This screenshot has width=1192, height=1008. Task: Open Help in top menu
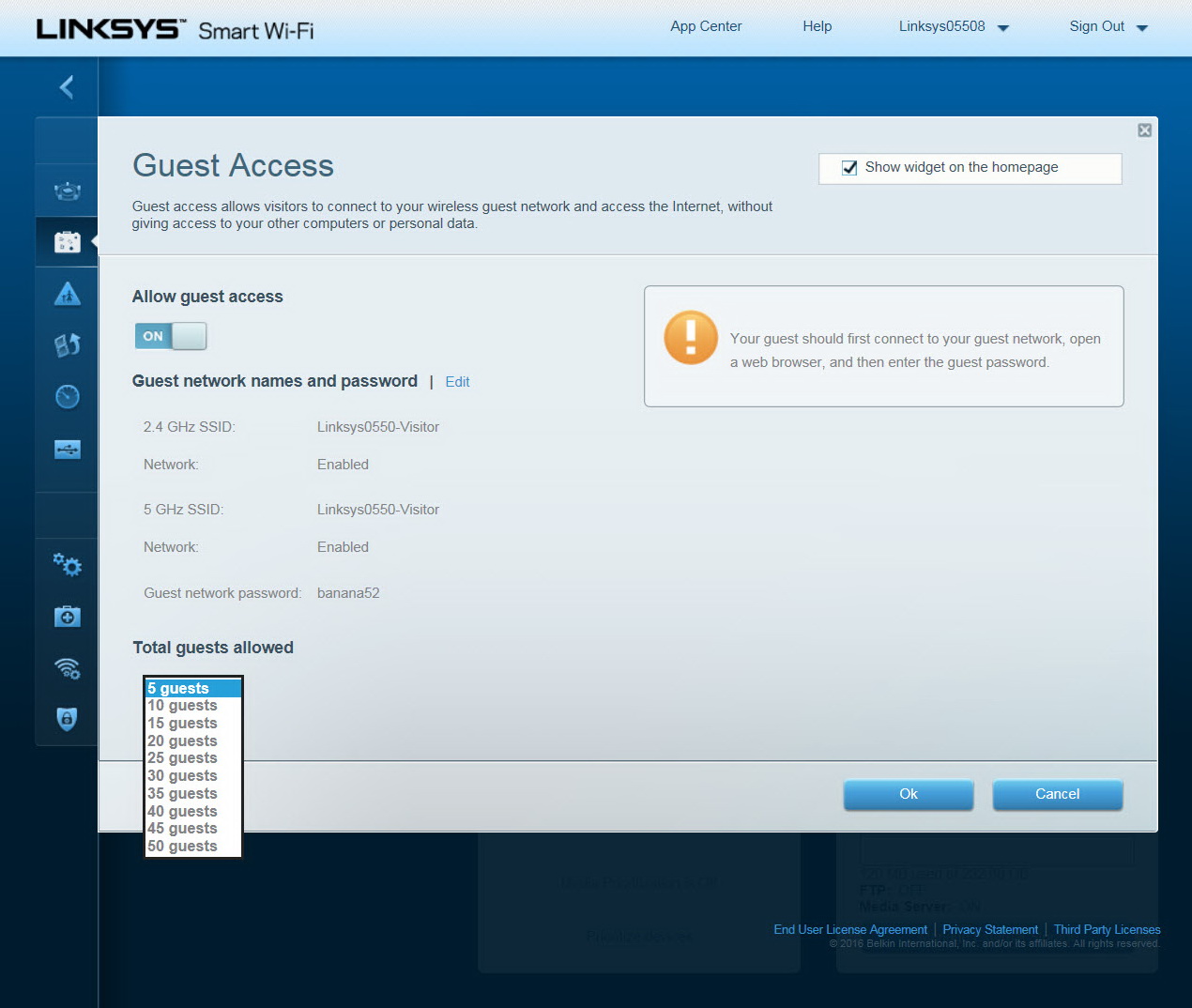[x=817, y=26]
